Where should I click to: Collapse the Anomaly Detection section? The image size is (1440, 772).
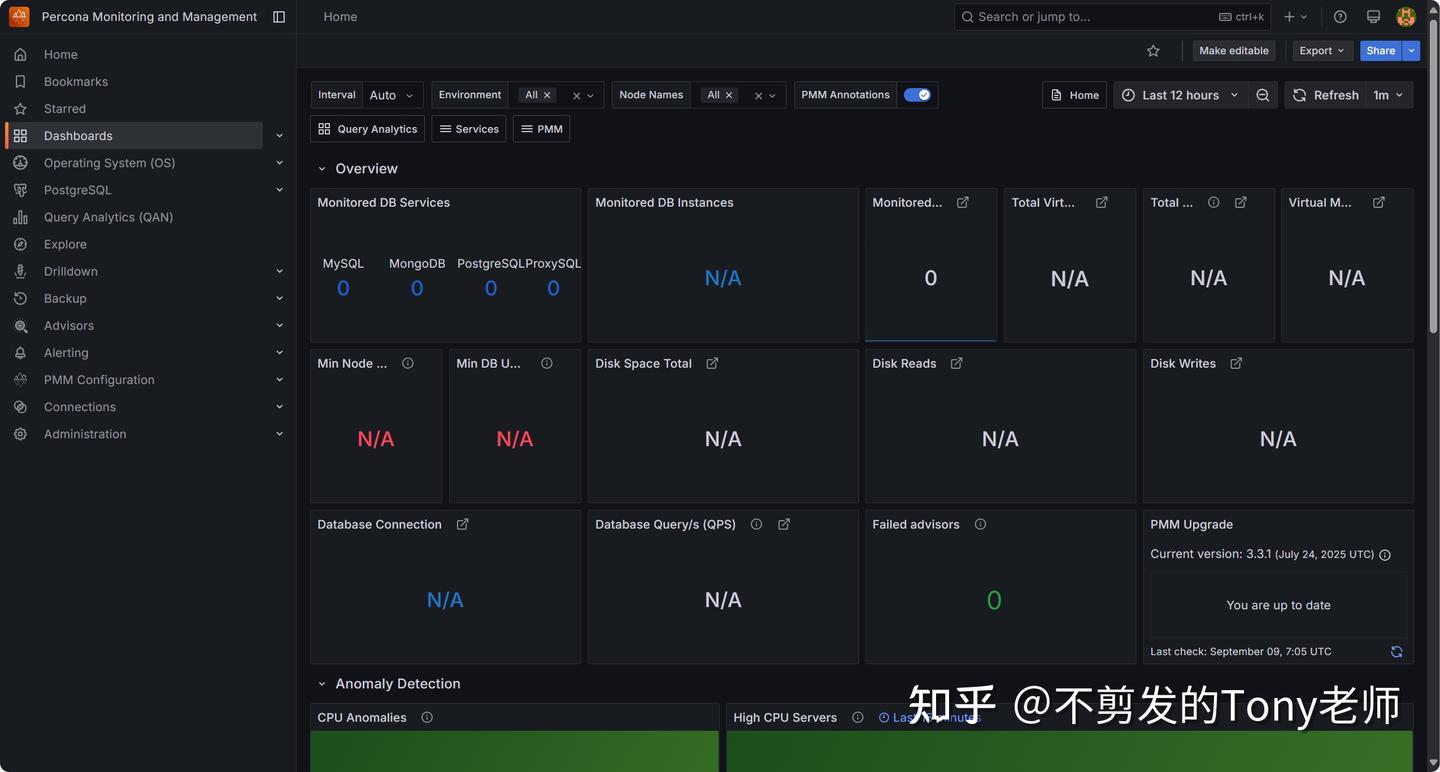coord(322,684)
